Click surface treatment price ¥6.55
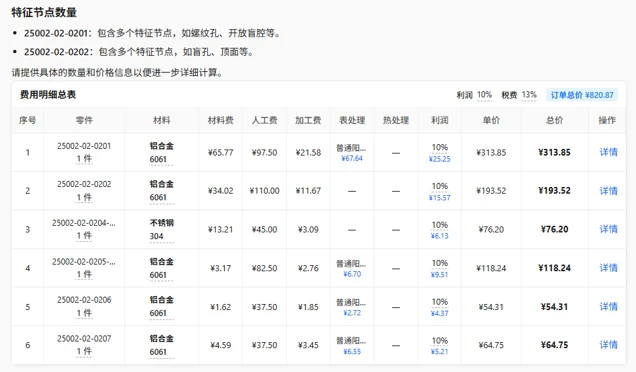 (352, 352)
